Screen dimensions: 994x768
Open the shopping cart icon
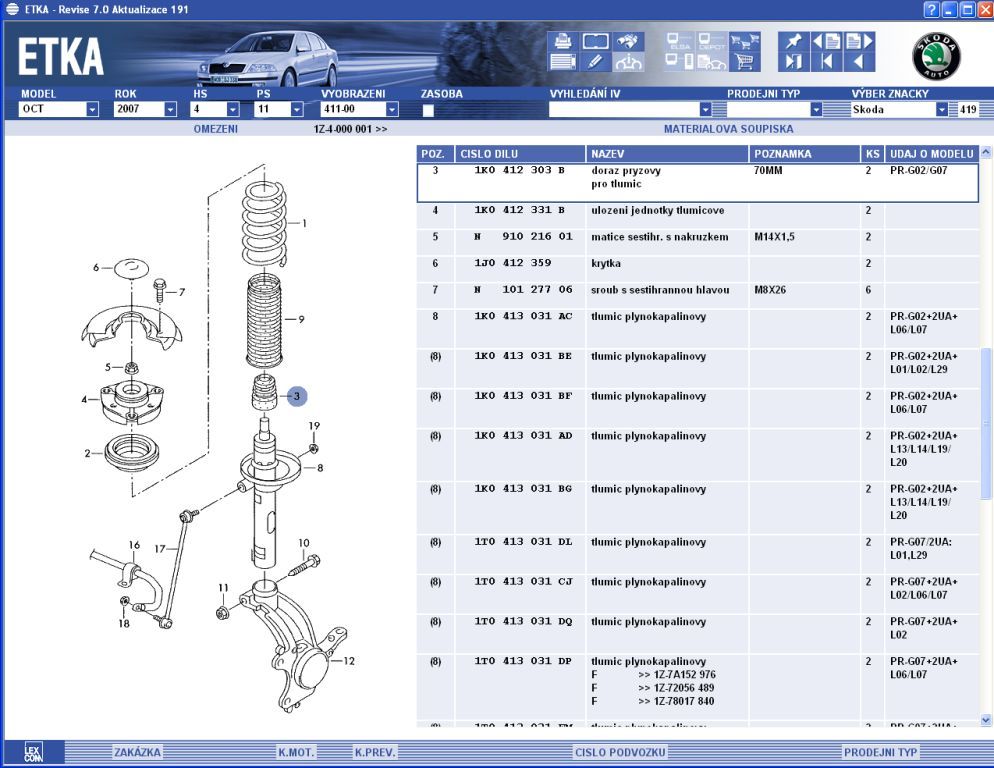[743, 62]
